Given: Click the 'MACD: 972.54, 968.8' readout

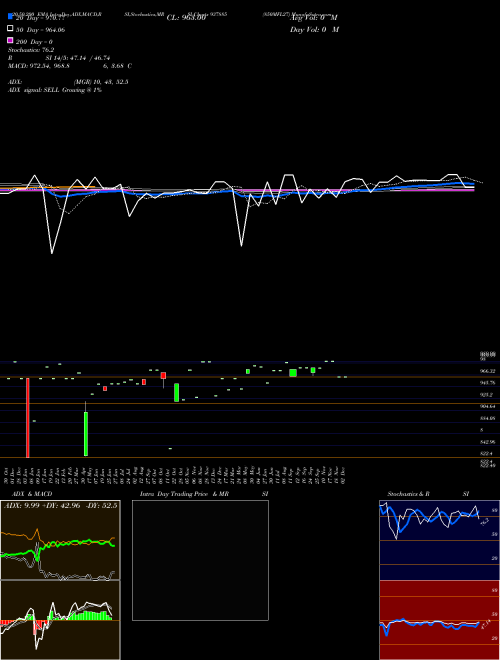Looking at the screenshot, I should tap(39, 66).
